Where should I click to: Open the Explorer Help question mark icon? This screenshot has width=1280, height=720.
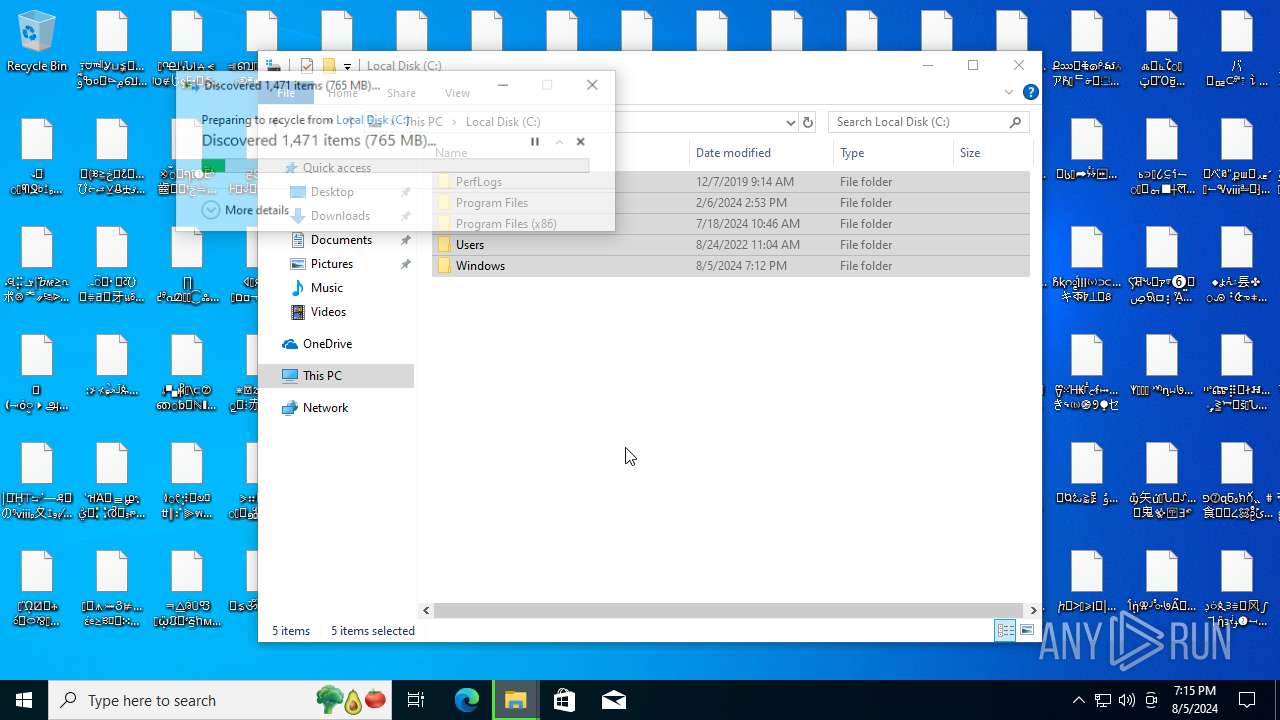point(1031,92)
